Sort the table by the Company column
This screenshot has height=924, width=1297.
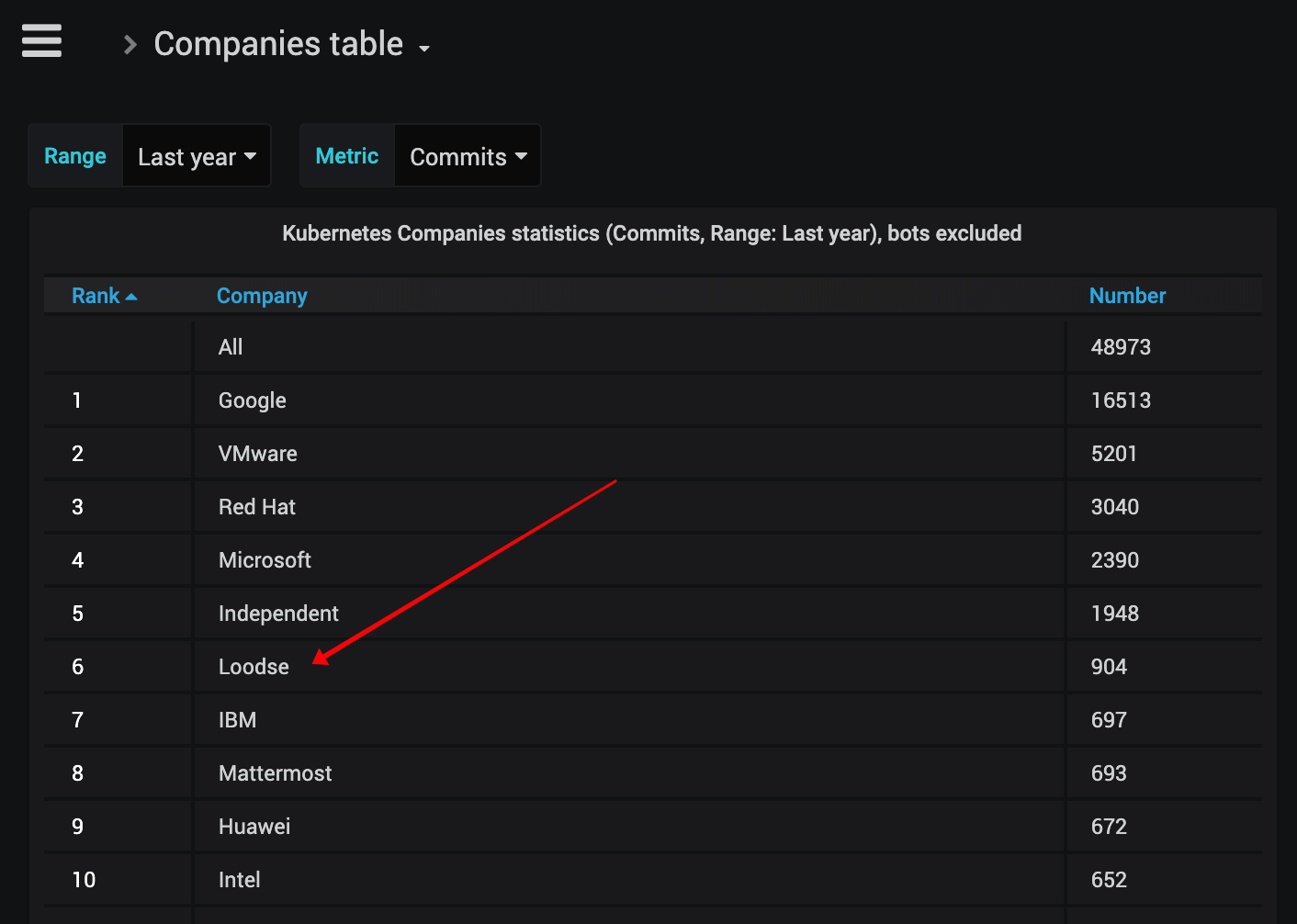point(262,295)
